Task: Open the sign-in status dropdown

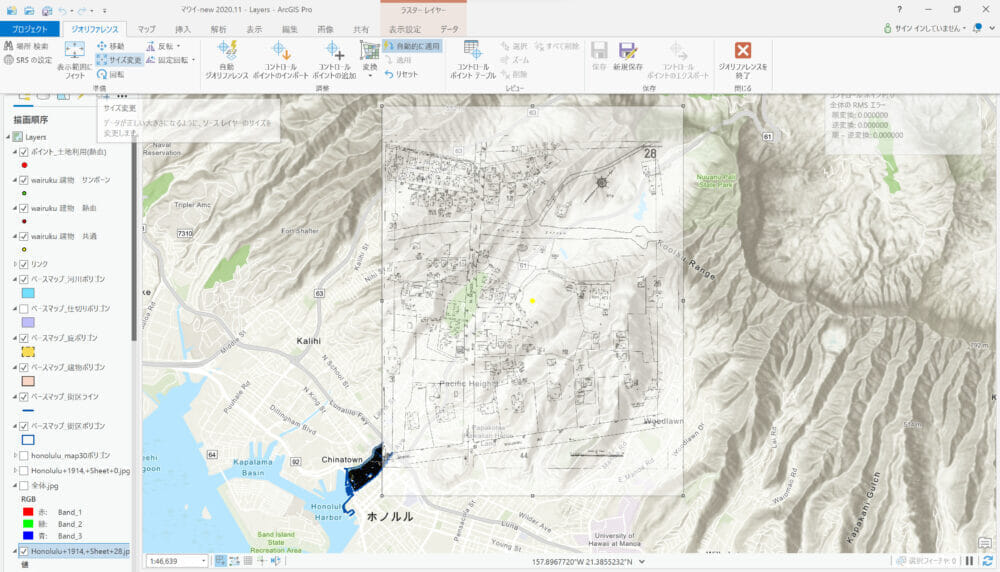Action: coord(964,28)
